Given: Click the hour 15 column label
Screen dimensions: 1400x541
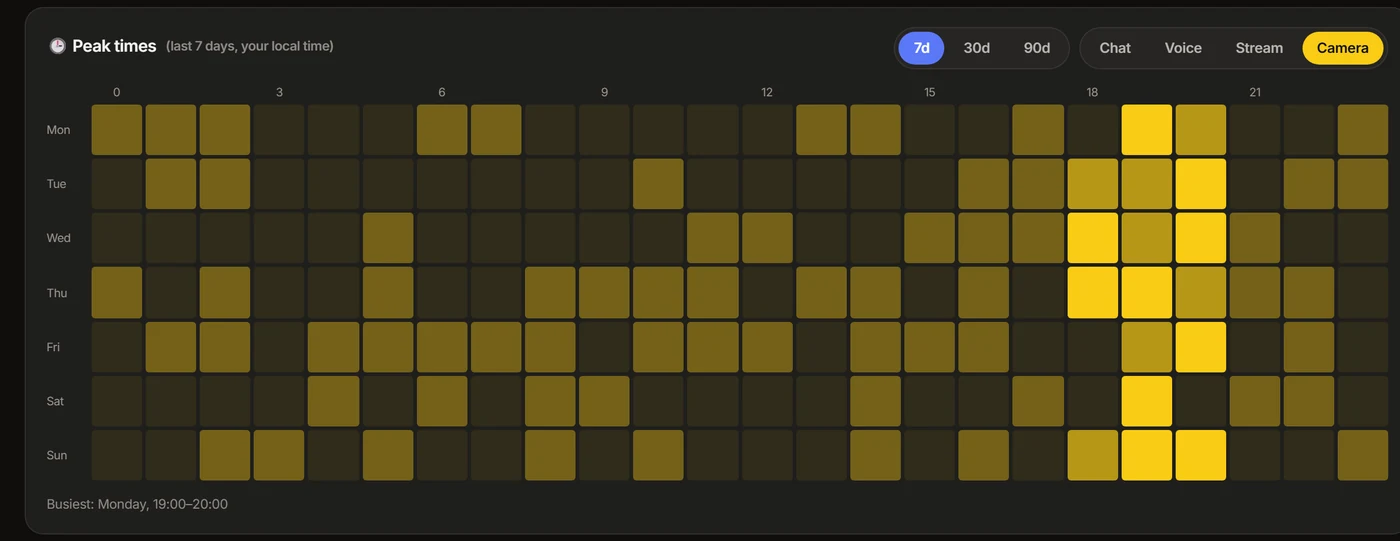Looking at the screenshot, I should [x=930, y=92].
